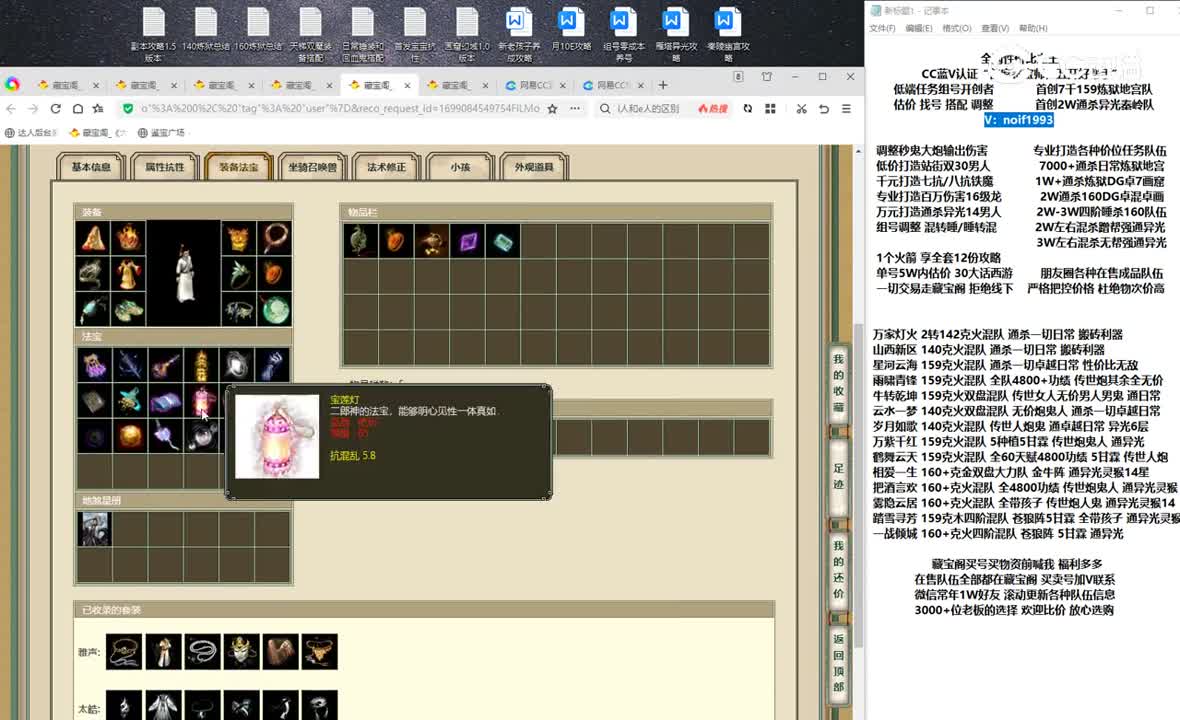Open Notepad 查看(V) menu
The width and height of the screenshot is (1180, 720).
point(995,28)
